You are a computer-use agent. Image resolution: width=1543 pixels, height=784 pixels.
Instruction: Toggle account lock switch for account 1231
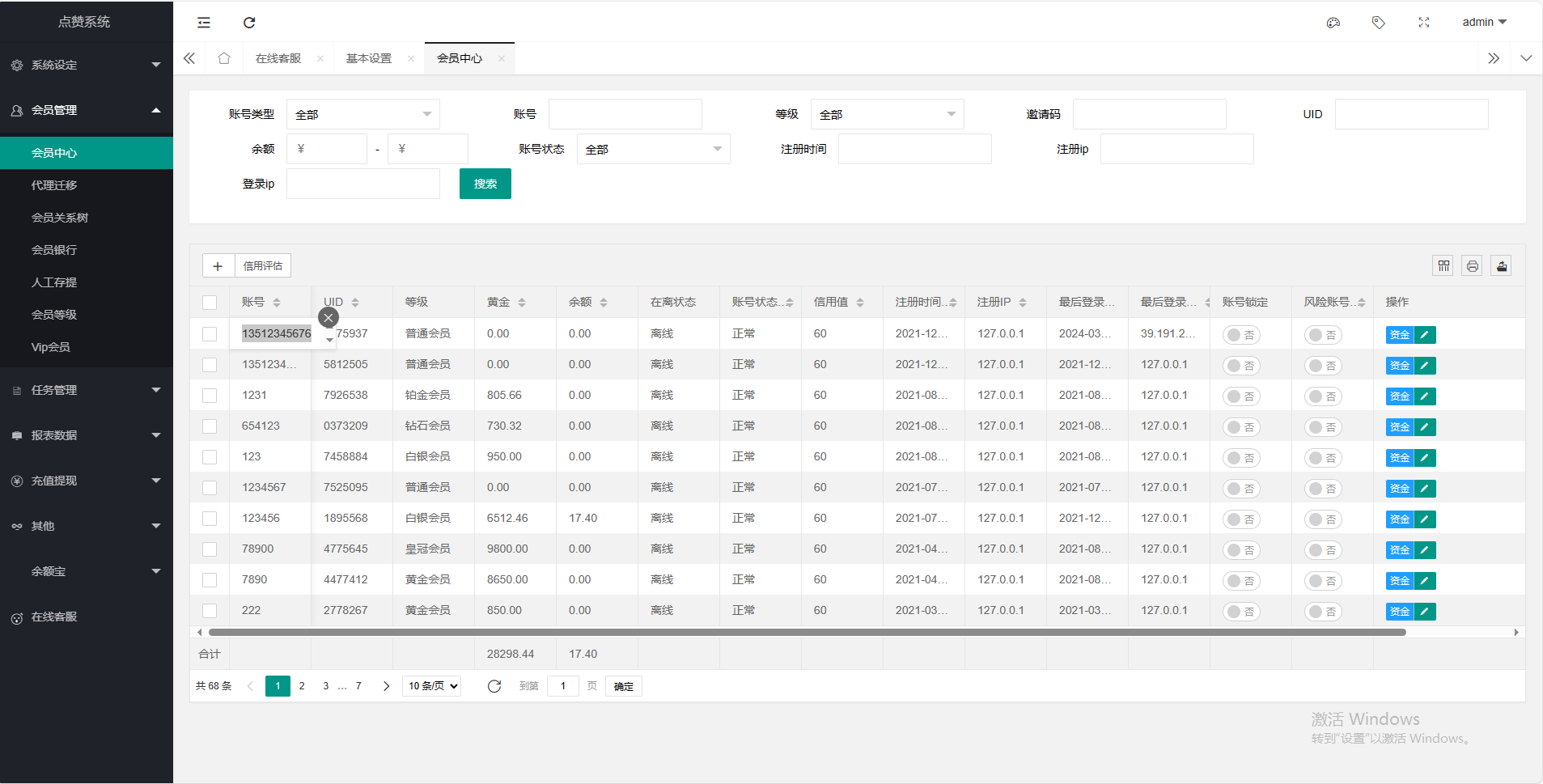pos(1240,396)
